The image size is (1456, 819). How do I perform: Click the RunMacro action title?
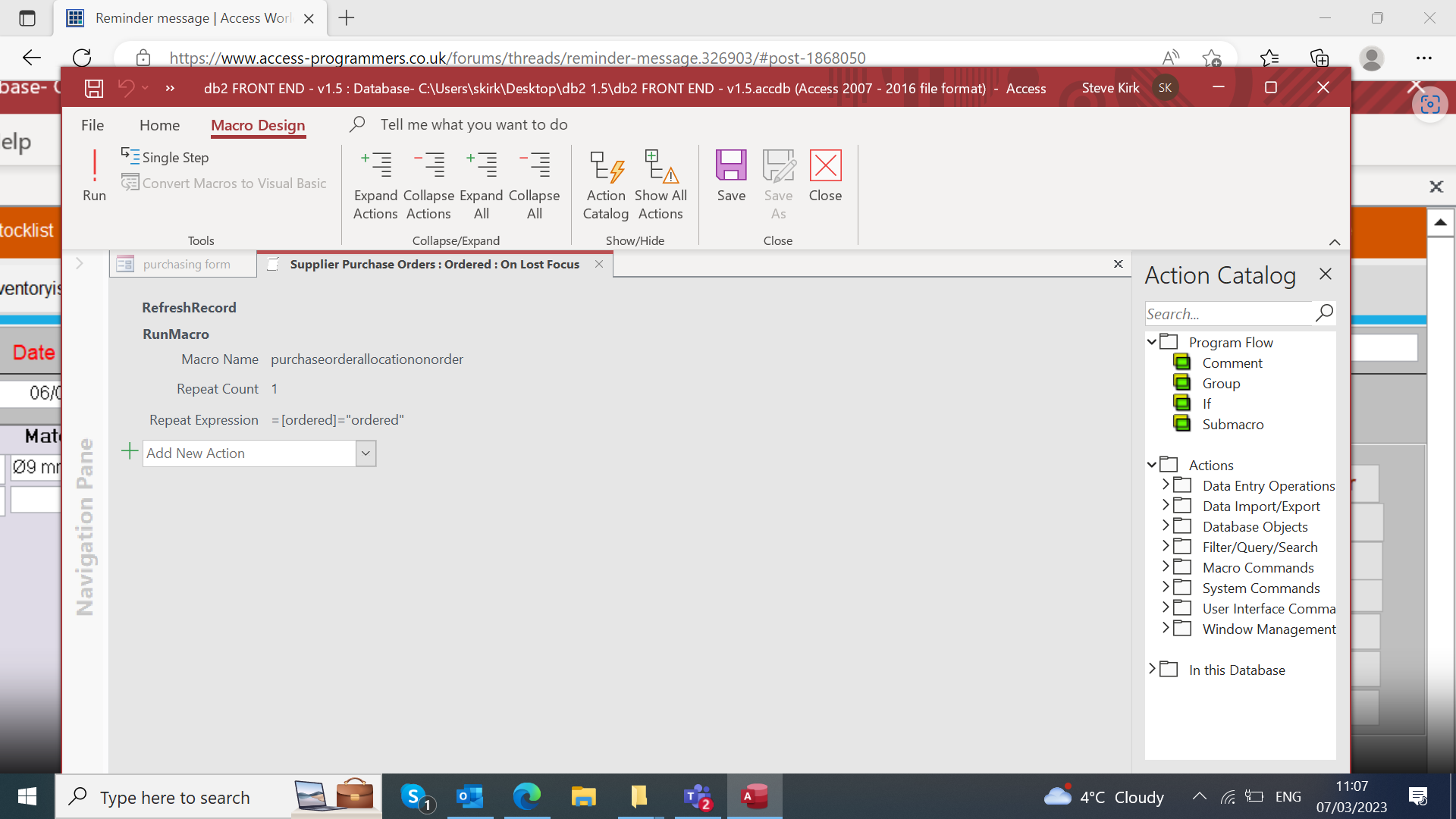point(176,334)
